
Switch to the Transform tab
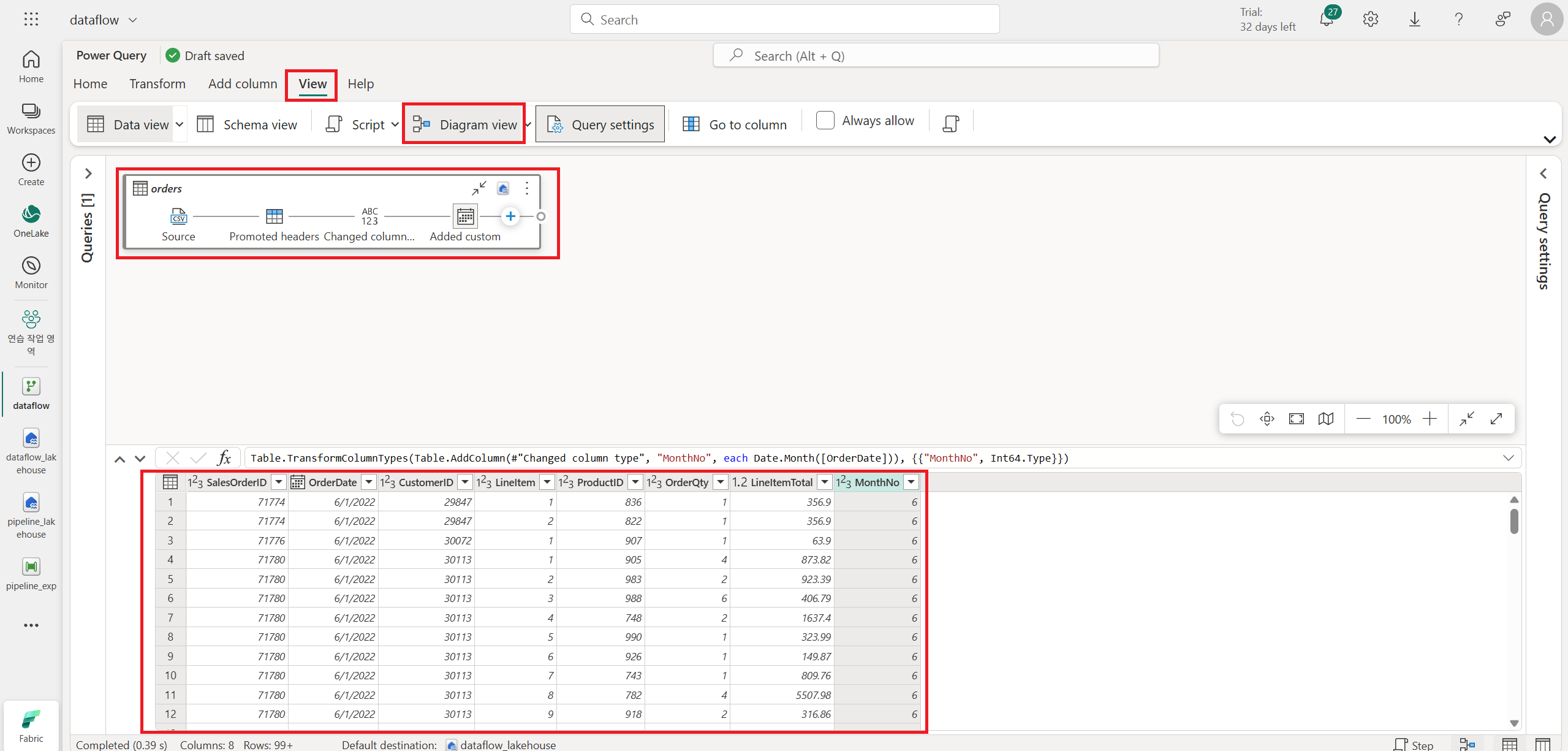157,84
